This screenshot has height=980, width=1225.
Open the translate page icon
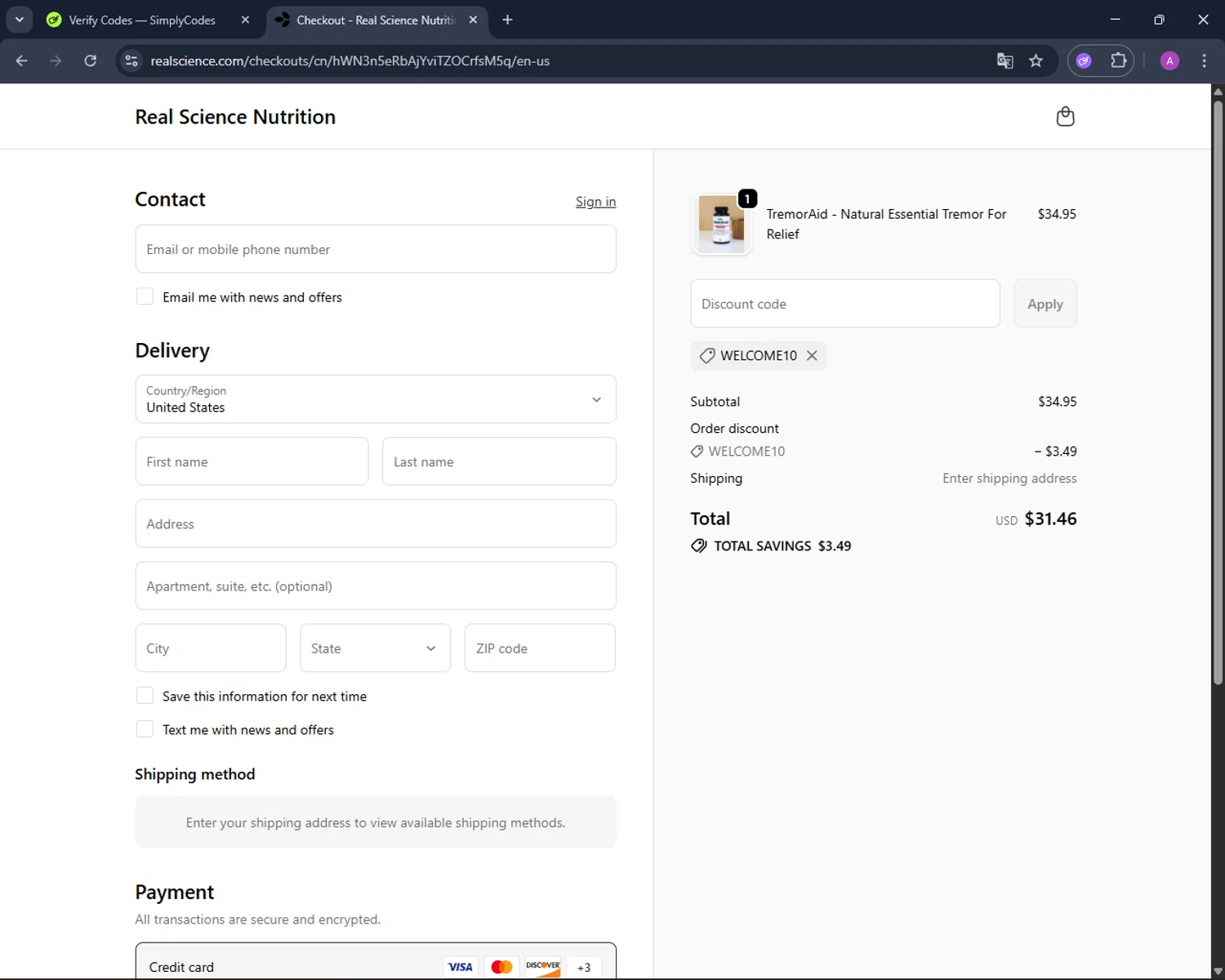(1004, 60)
